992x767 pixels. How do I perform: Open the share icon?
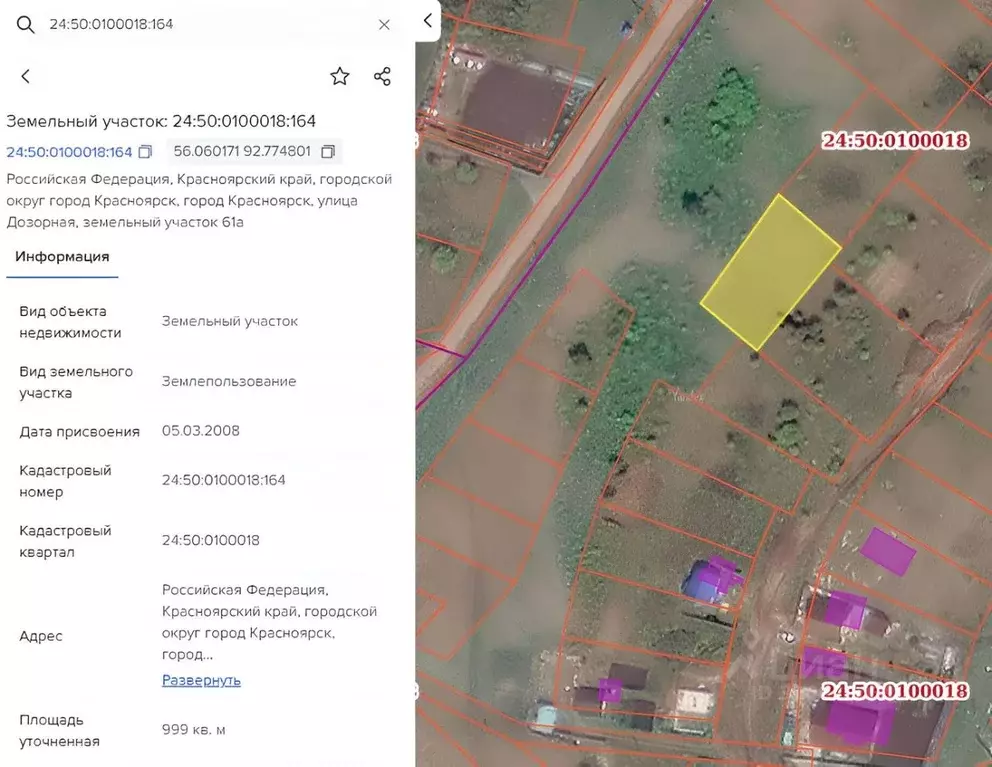(382, 75)
